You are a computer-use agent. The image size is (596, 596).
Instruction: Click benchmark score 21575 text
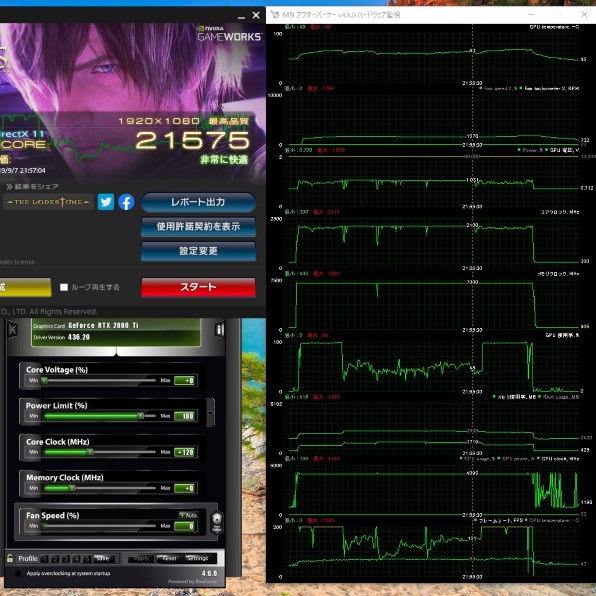coord(193,140)
